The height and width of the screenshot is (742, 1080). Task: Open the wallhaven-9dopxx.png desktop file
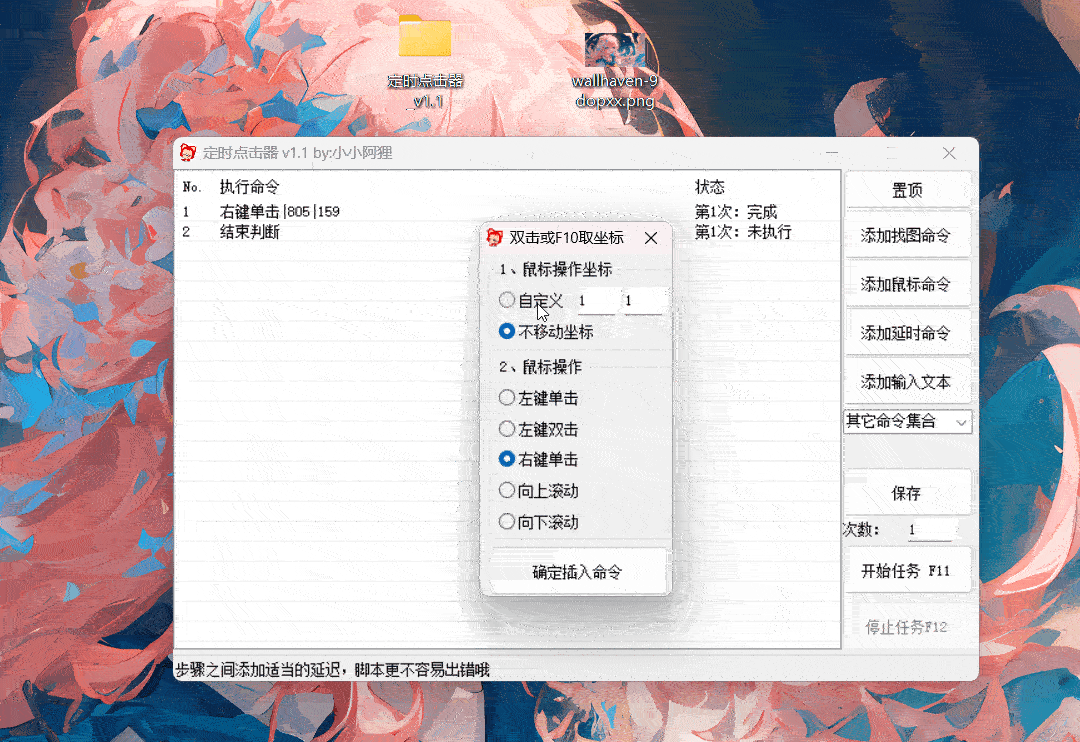click(614, 70)
